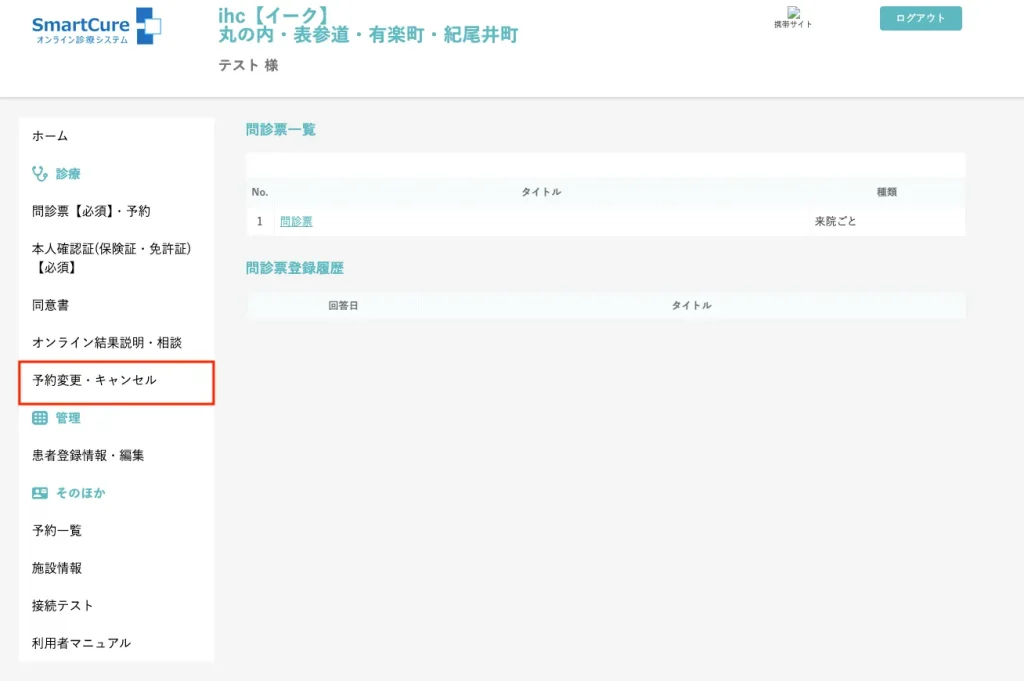Go to ホーム in the sidebar
Screen dimensions: 1024x681
(x=50, y=136)
